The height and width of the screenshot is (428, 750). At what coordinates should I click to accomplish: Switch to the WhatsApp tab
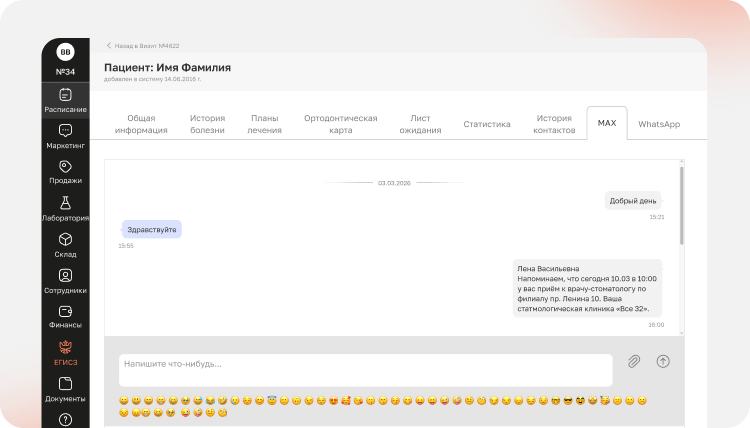tap(659, 124)
